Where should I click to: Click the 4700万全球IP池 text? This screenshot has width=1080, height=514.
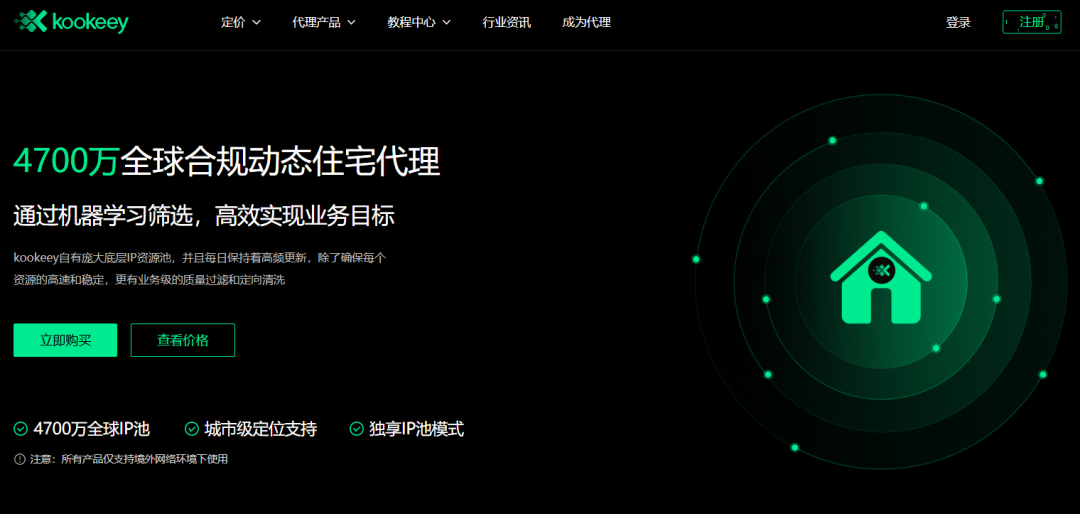click(x=92, y=429)
